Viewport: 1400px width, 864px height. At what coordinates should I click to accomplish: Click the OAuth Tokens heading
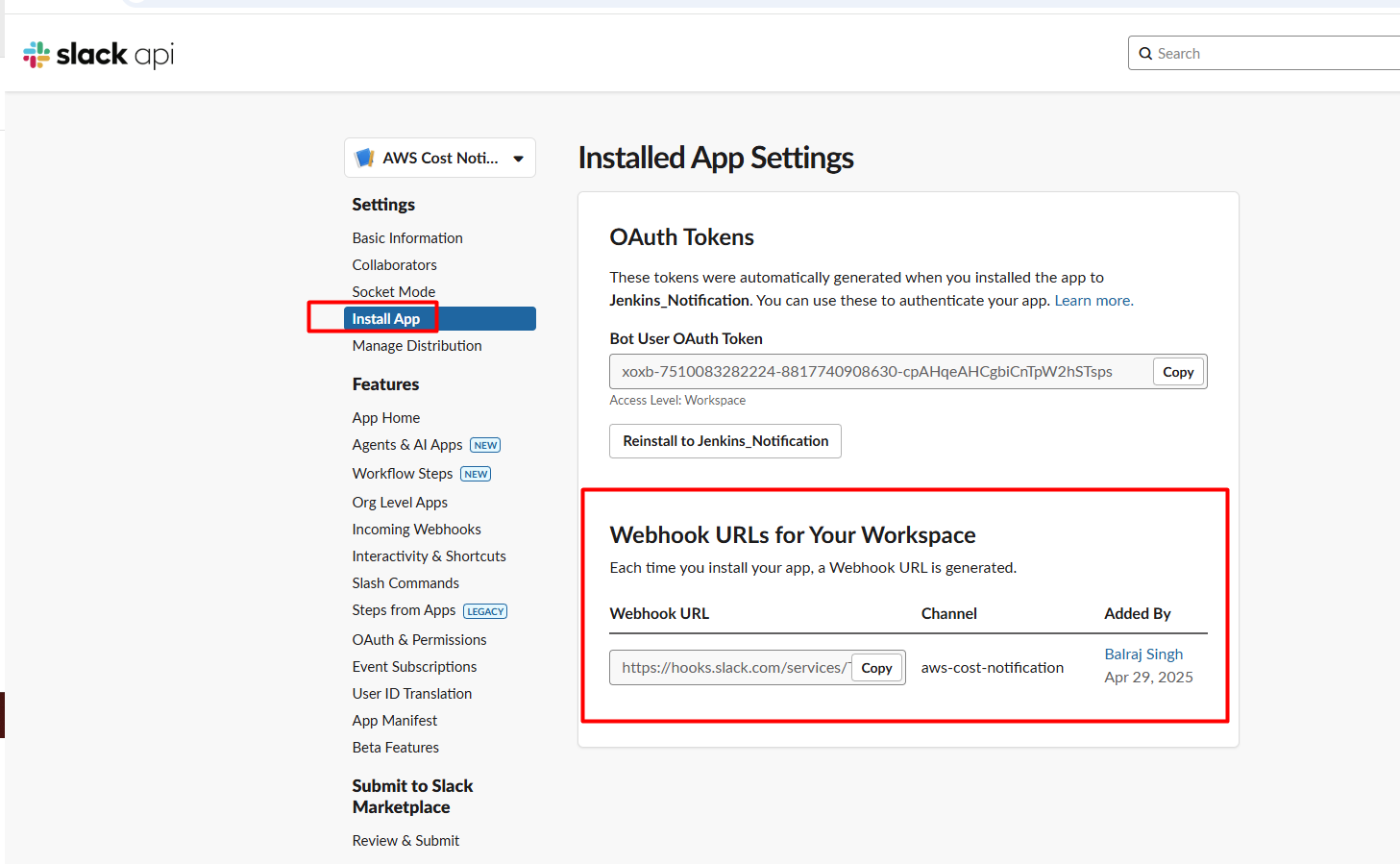(682, 237)
